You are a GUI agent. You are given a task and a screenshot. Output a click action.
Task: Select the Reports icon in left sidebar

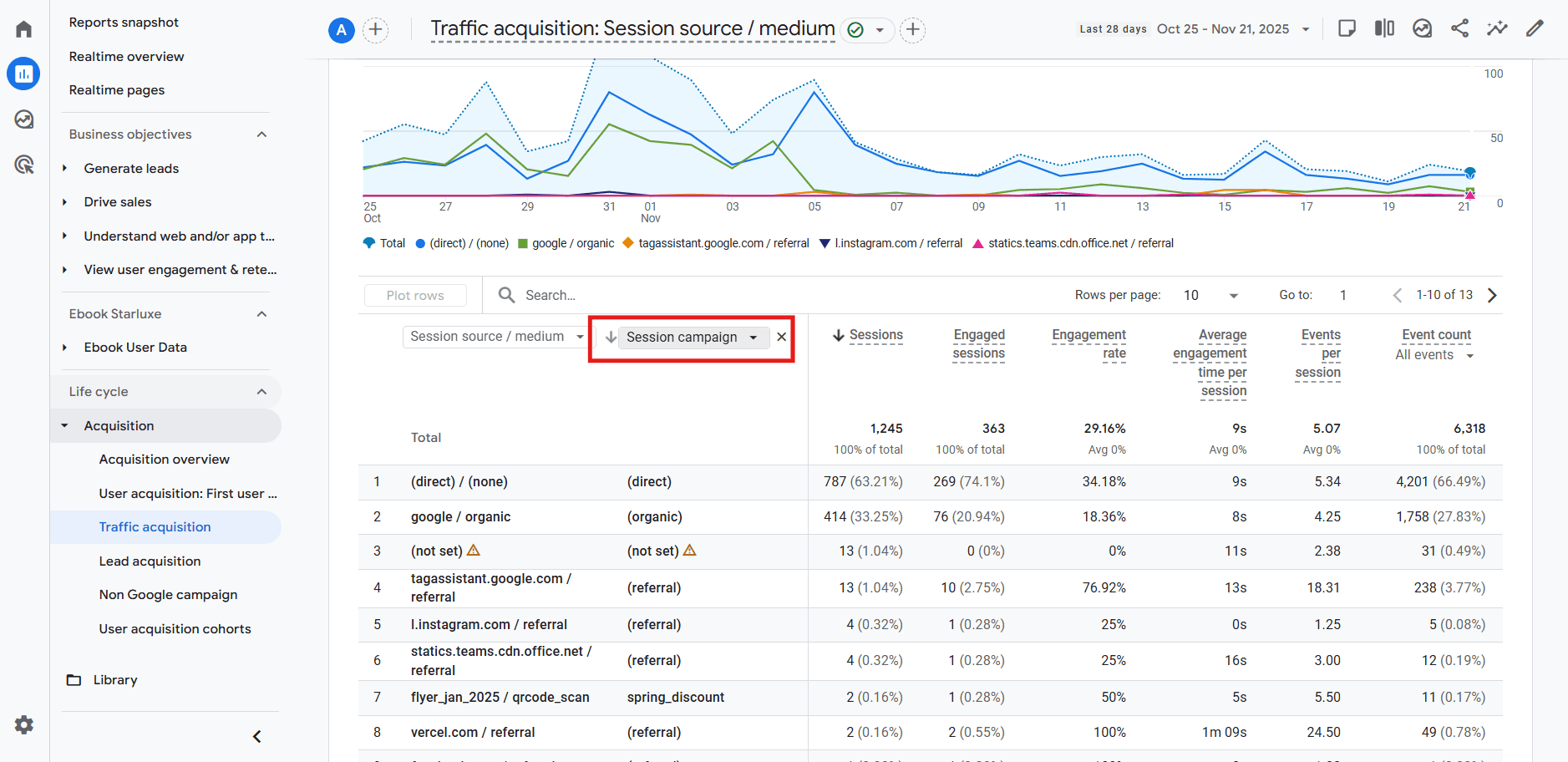[x=23, y=74]
